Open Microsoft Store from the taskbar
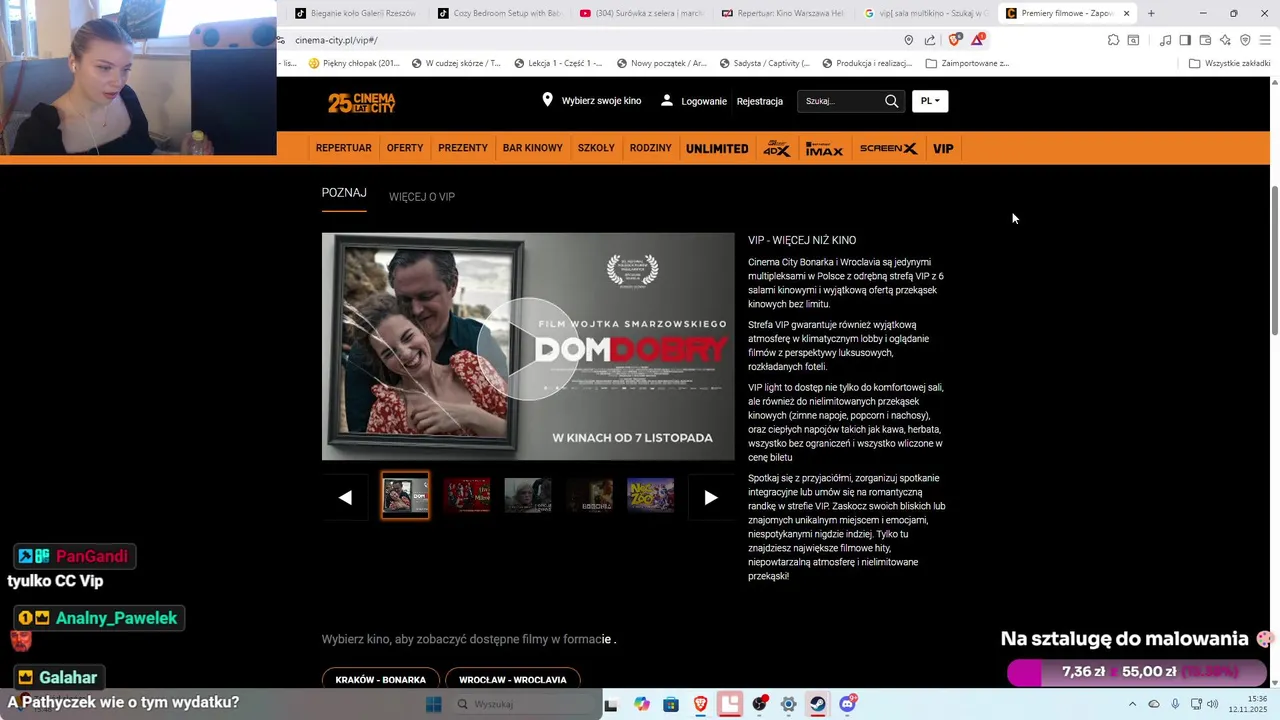 [671, 704]
